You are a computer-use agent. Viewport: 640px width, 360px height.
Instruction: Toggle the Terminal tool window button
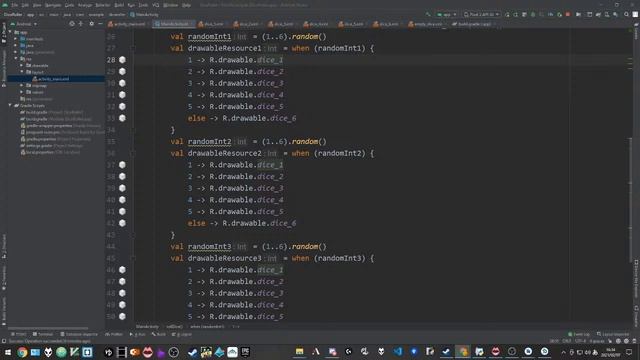pyautogui.click(x=43, y=334)
